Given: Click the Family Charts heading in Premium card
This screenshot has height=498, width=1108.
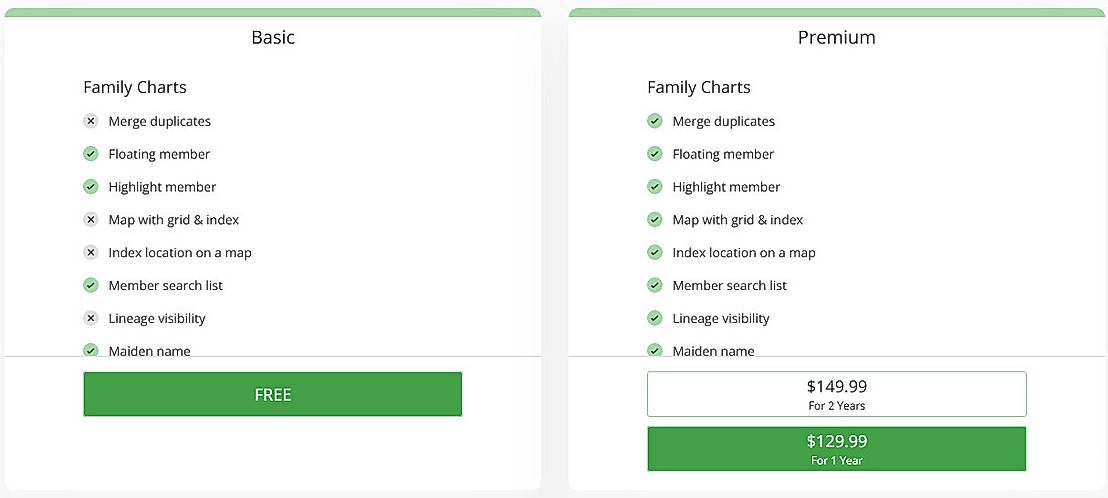Looking at the screenshot, I should point(699,88).
